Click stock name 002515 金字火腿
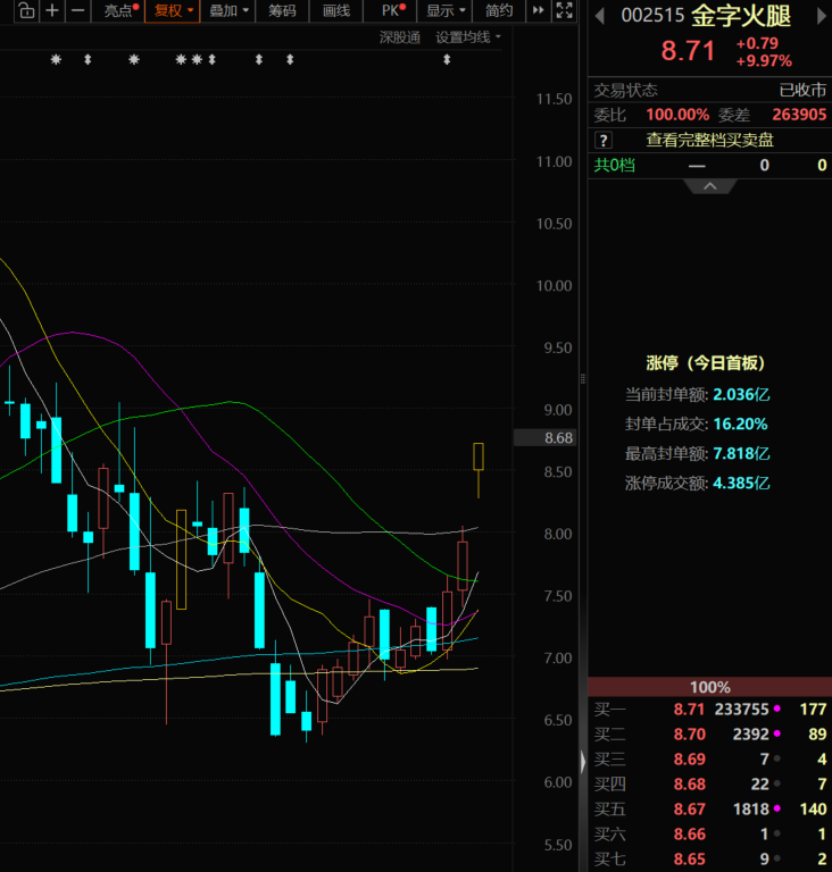 pyautogui.click(x=706, y=16)
